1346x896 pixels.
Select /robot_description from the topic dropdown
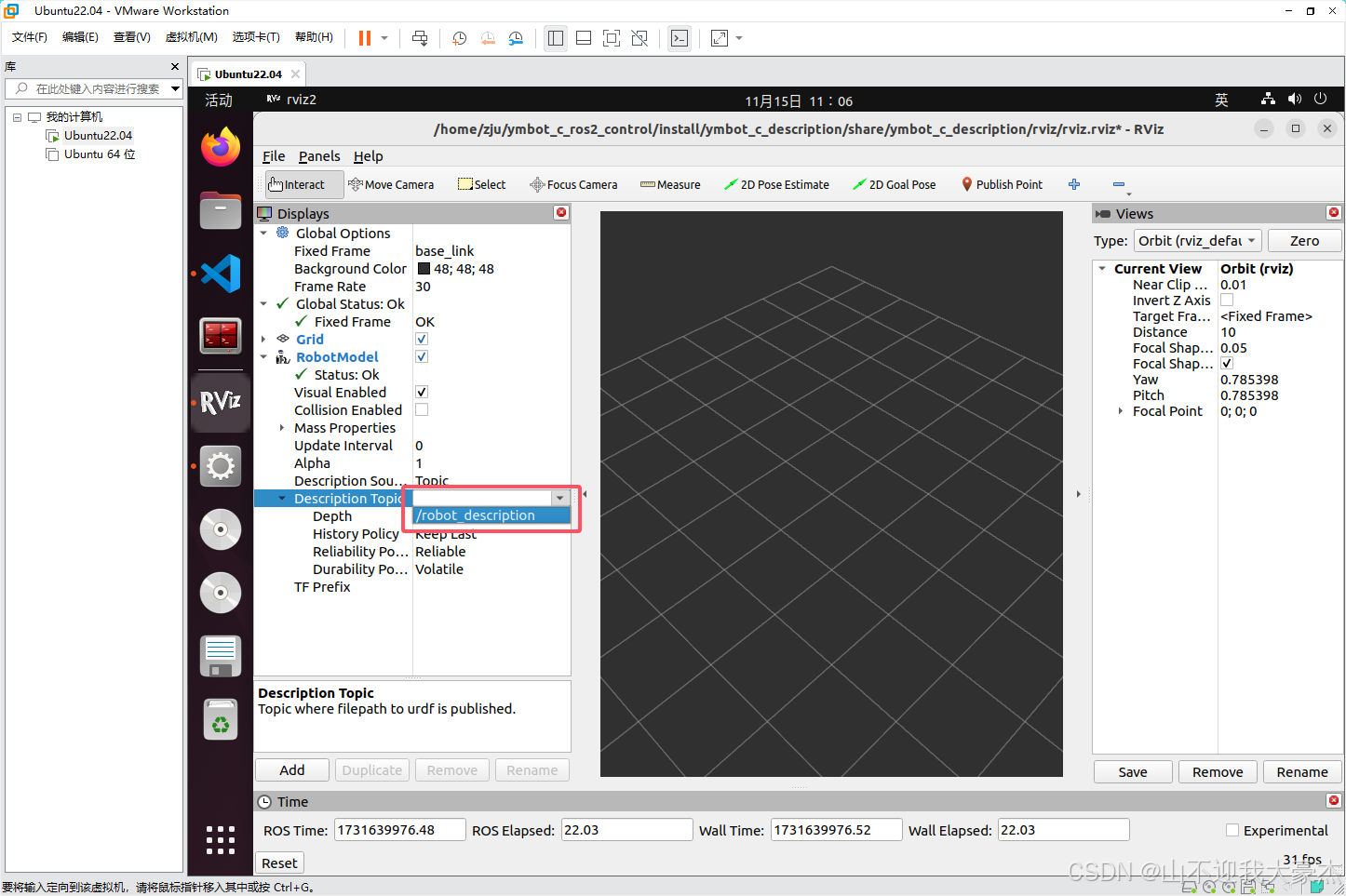[476, 515]
